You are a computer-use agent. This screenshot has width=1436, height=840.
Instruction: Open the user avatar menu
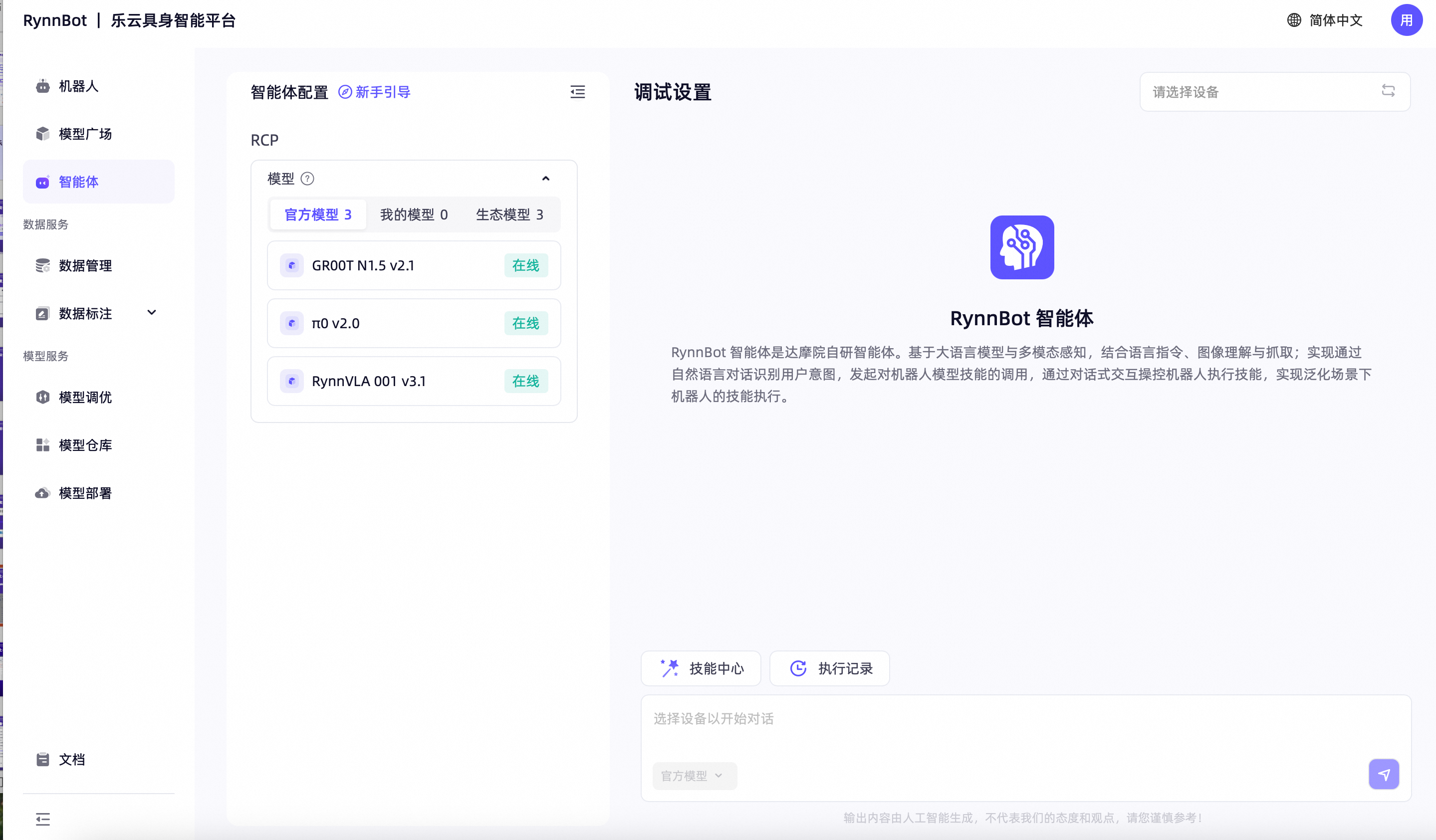tap(1407, 20)
